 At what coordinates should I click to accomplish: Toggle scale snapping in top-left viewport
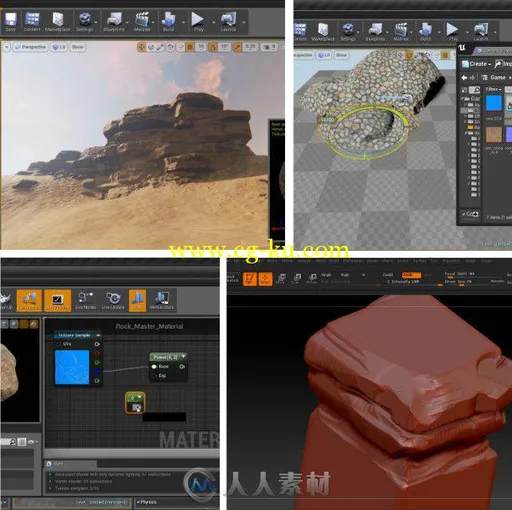coord(237,47)
